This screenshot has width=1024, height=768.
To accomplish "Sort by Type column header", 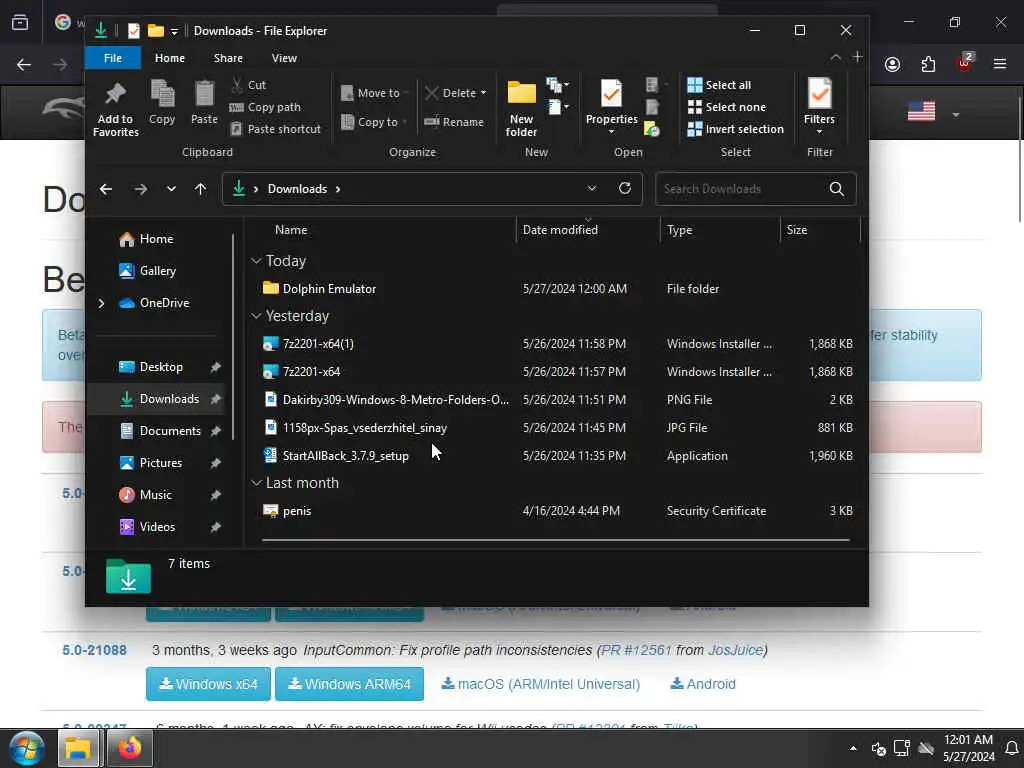I will pyautogui.click(x=720, y=230).
